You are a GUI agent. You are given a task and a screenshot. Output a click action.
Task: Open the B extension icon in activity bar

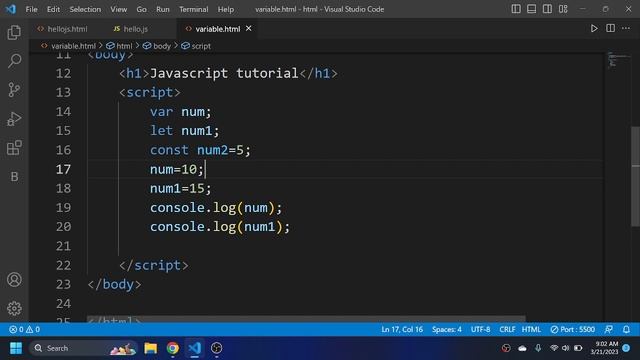pyautogui.click(x=14, y=177)
